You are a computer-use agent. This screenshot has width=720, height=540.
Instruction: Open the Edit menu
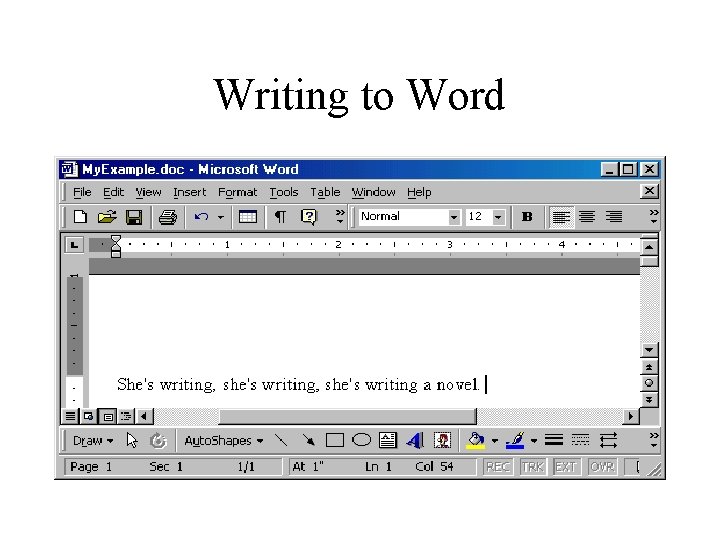tap(113, 192)
